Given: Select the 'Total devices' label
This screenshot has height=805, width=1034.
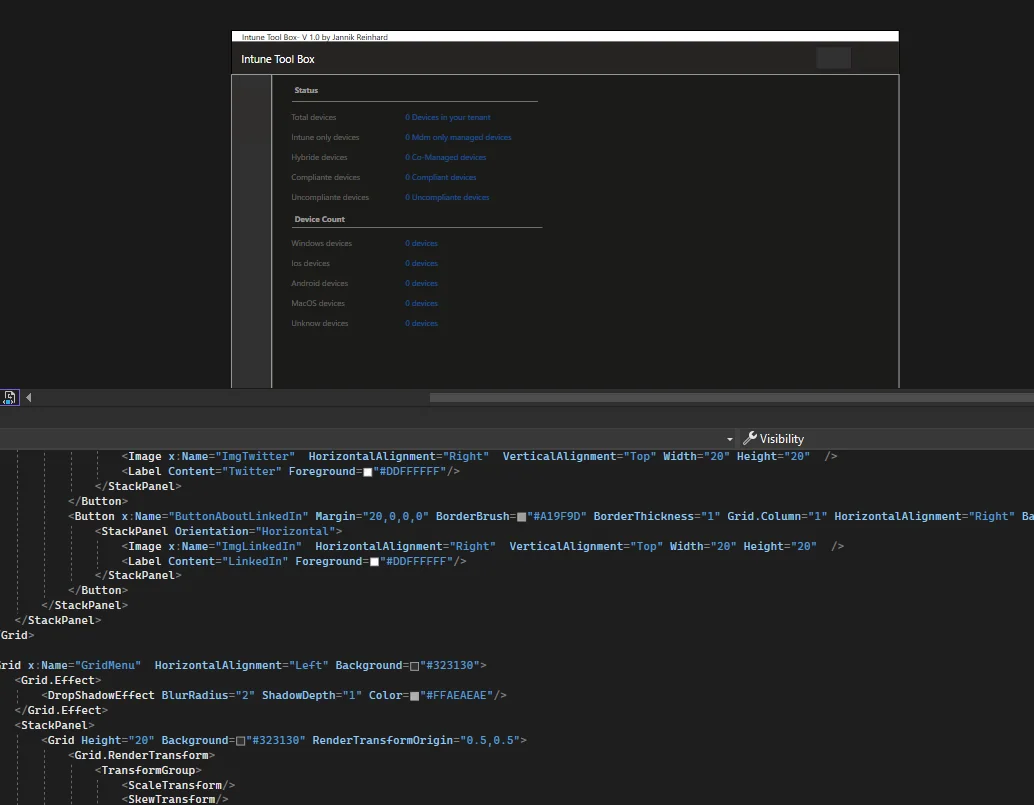Looking at the screenshot, I should [314, 117].
